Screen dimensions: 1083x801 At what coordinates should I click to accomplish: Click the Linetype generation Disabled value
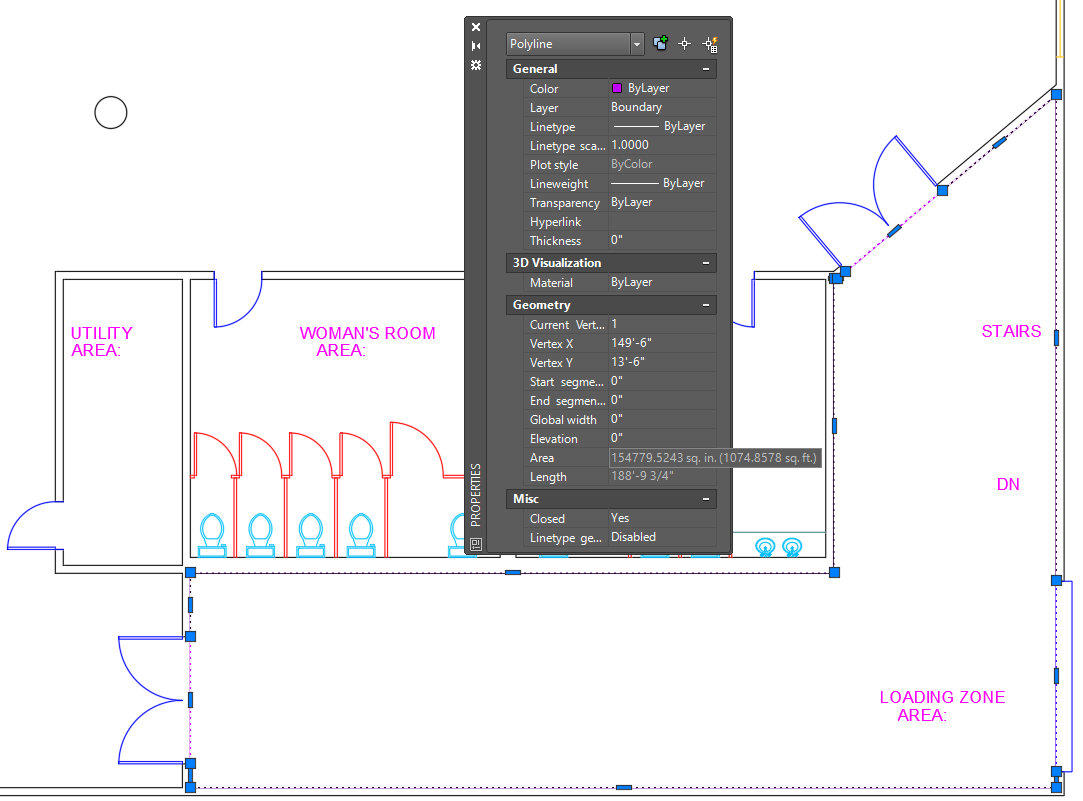pyautogui.click(x=660, y=537)
